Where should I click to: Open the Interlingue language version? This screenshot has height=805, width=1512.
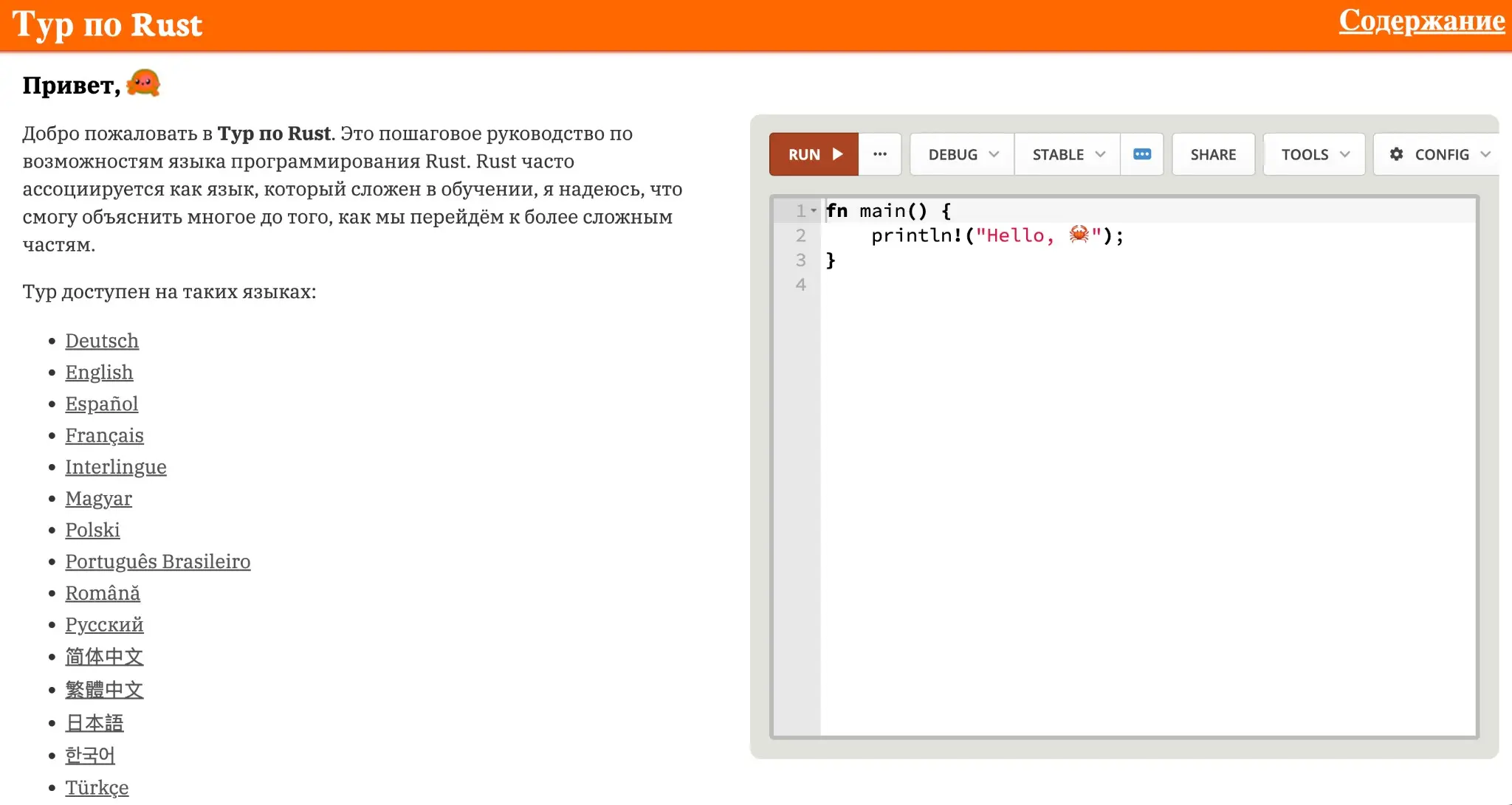pyautogui.click(x=116, y=467)
